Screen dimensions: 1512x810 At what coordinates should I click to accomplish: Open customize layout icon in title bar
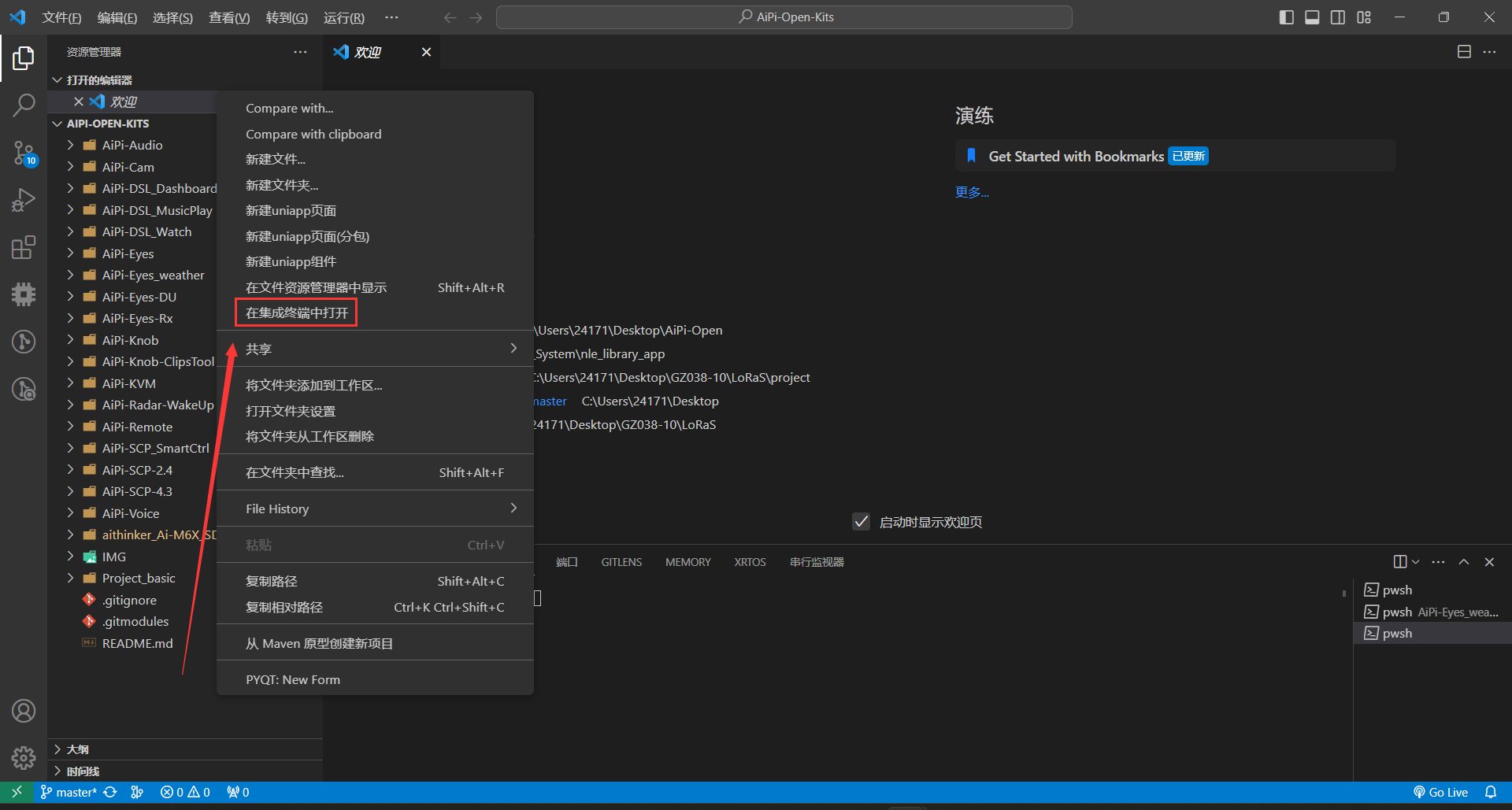[x=1364, y=17]
